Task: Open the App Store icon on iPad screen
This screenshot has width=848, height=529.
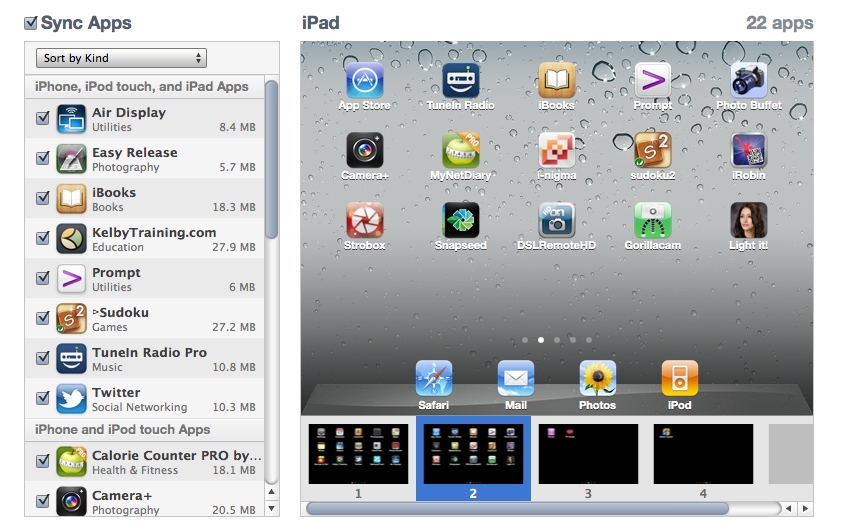Action: pos(365,80)
